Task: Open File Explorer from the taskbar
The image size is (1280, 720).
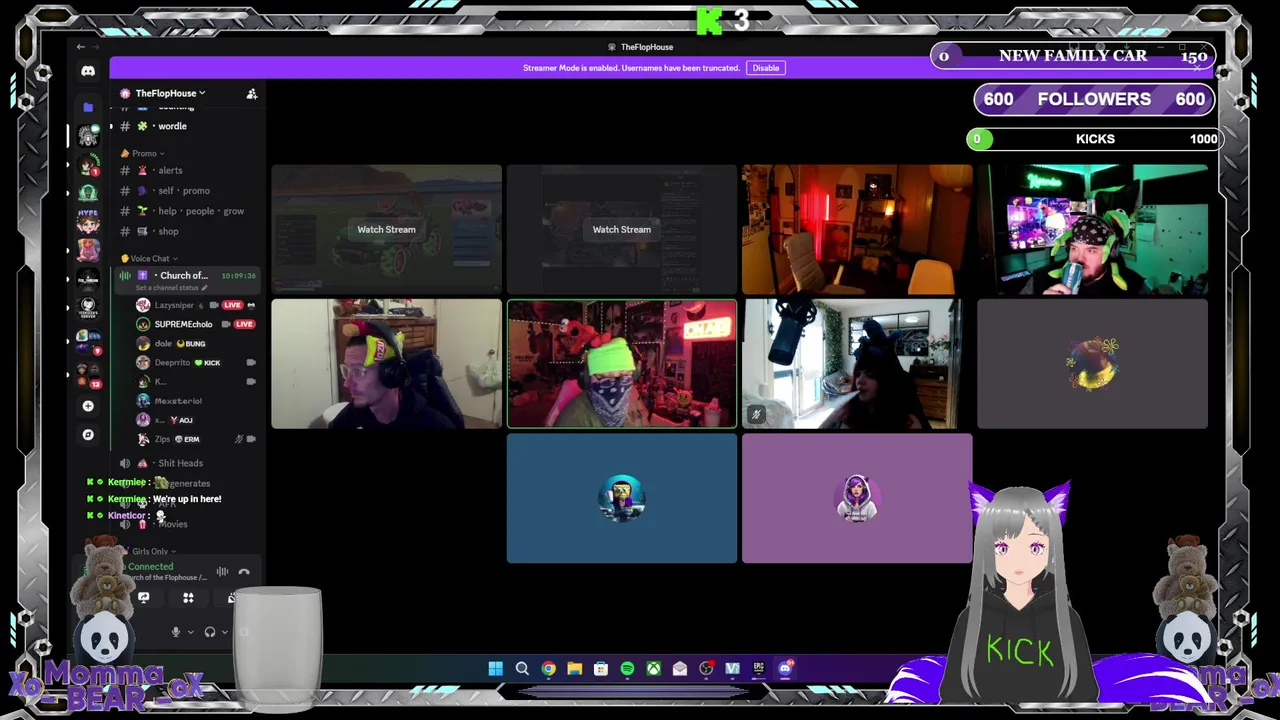Action: [574, 669]
